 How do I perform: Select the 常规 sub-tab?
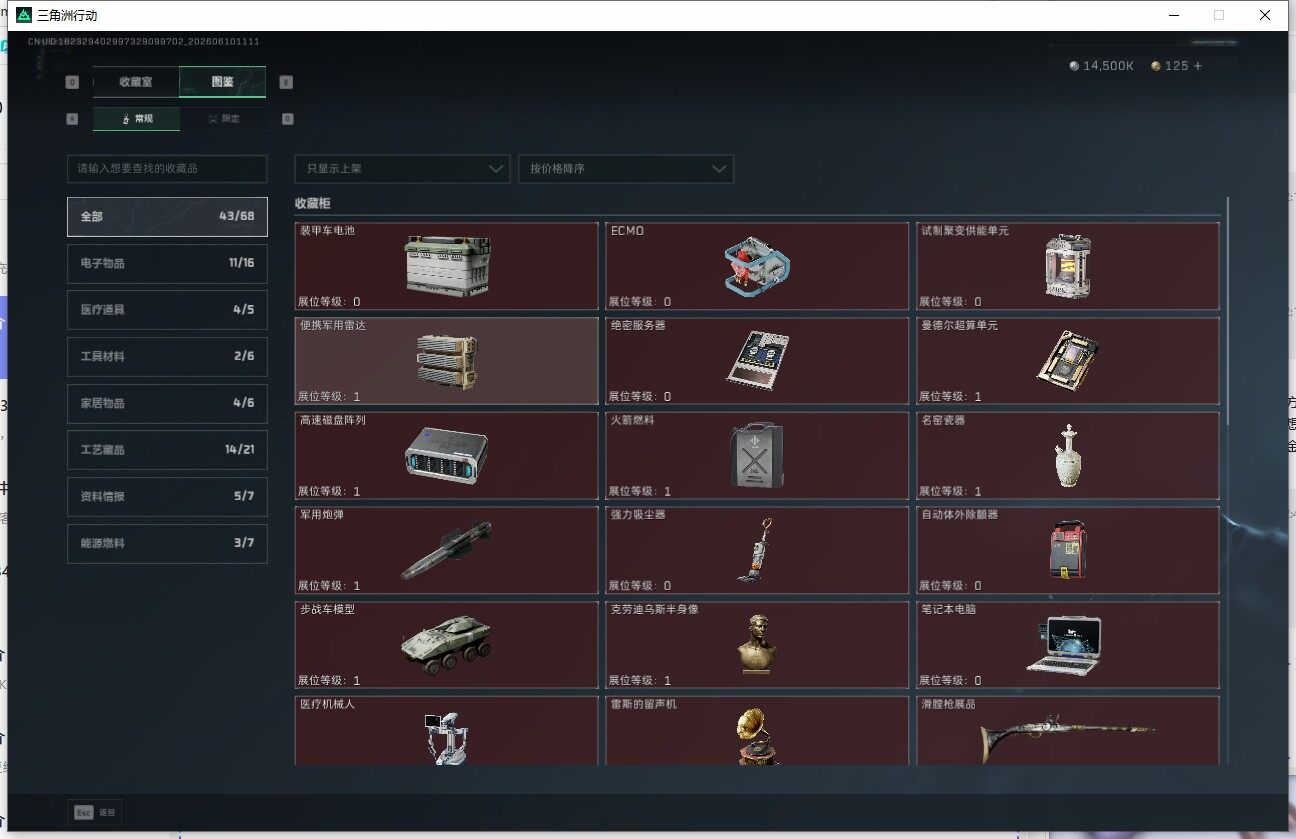(x=137, y=119)
